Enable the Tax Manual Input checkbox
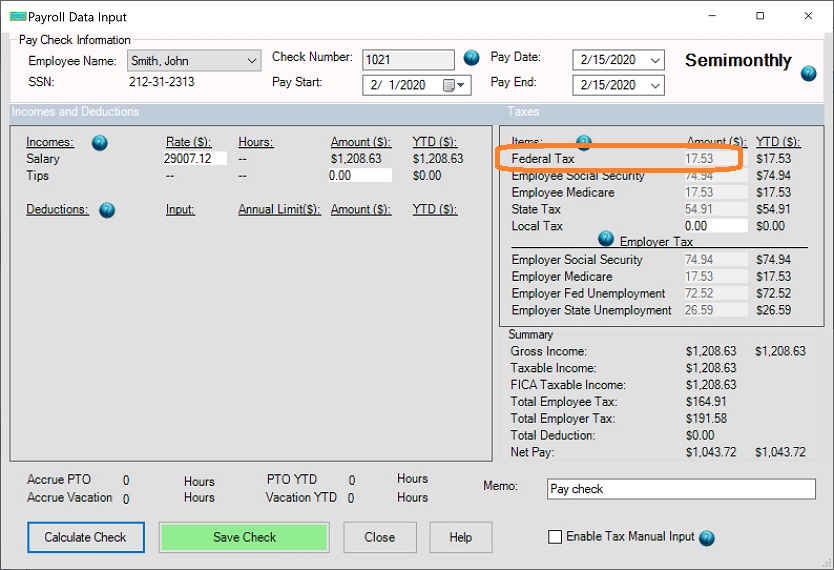The image size is (834, 570). pyautogui.click(x=555, y=537)
